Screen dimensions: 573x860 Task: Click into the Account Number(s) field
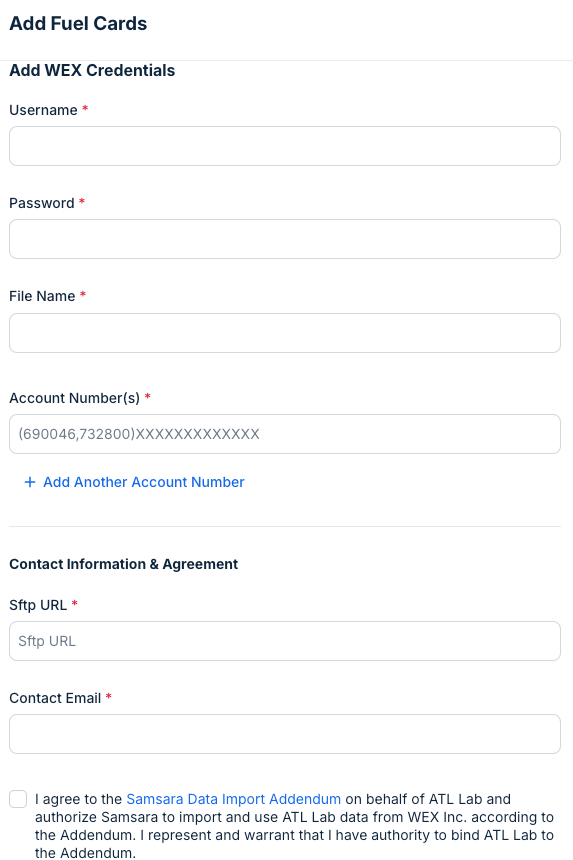[x=285, y=434]
